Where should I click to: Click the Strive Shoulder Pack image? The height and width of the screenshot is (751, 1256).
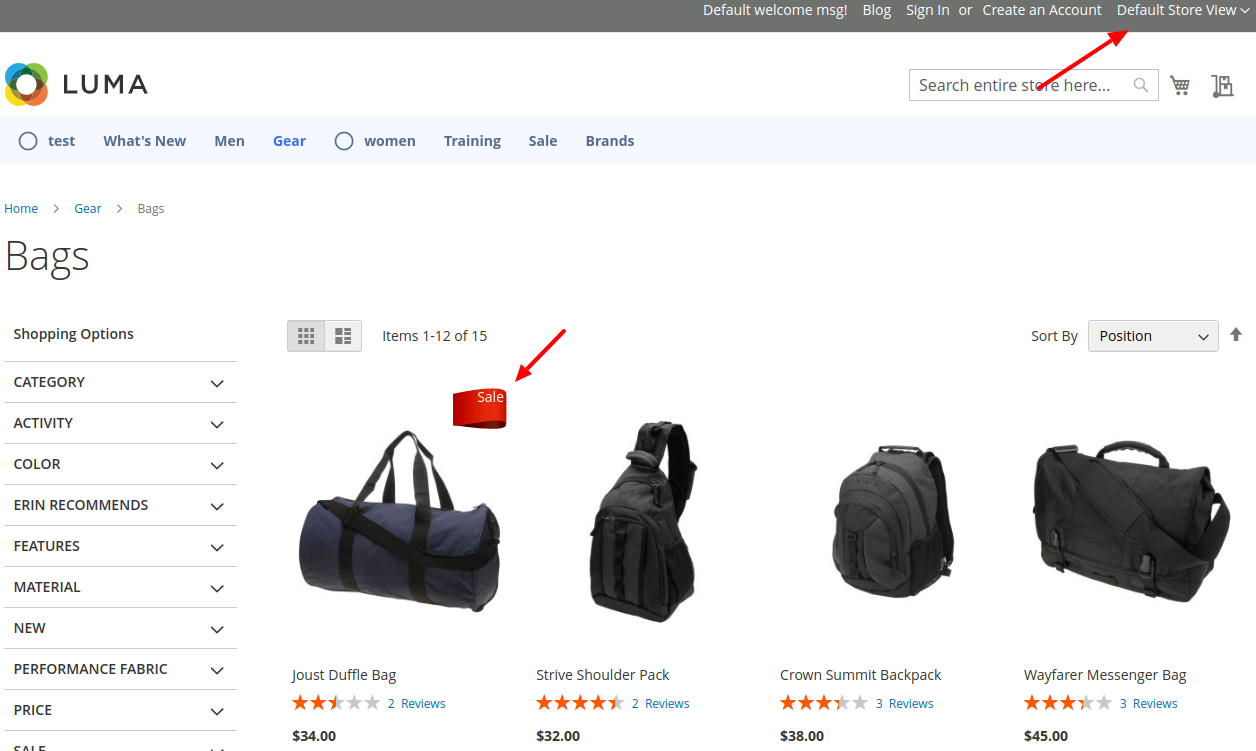pos(643,520)
